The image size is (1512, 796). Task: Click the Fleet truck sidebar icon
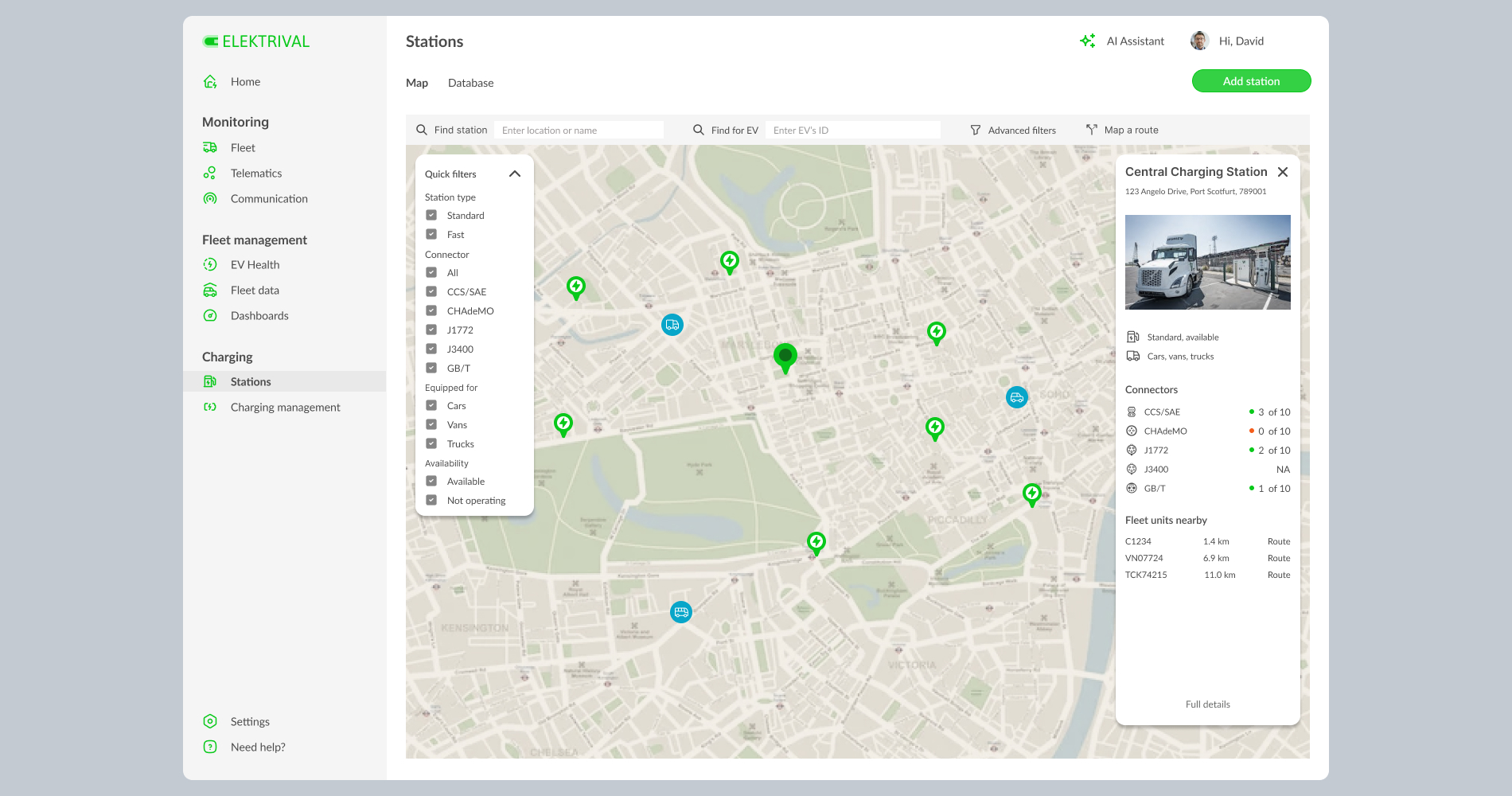pos(210,147)
